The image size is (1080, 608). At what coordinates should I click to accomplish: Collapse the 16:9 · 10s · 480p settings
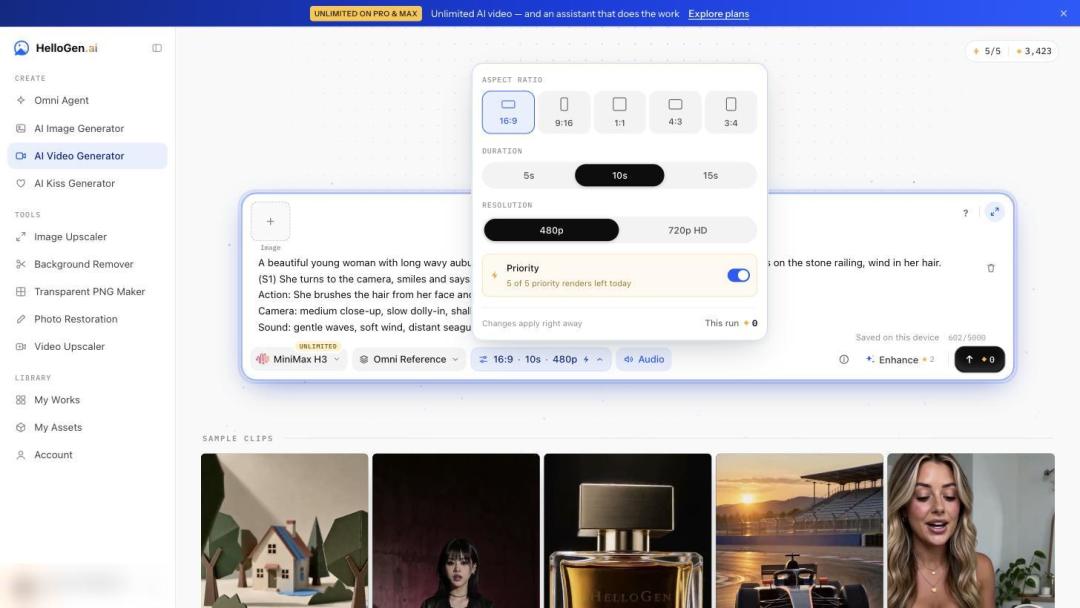[541, 359]
